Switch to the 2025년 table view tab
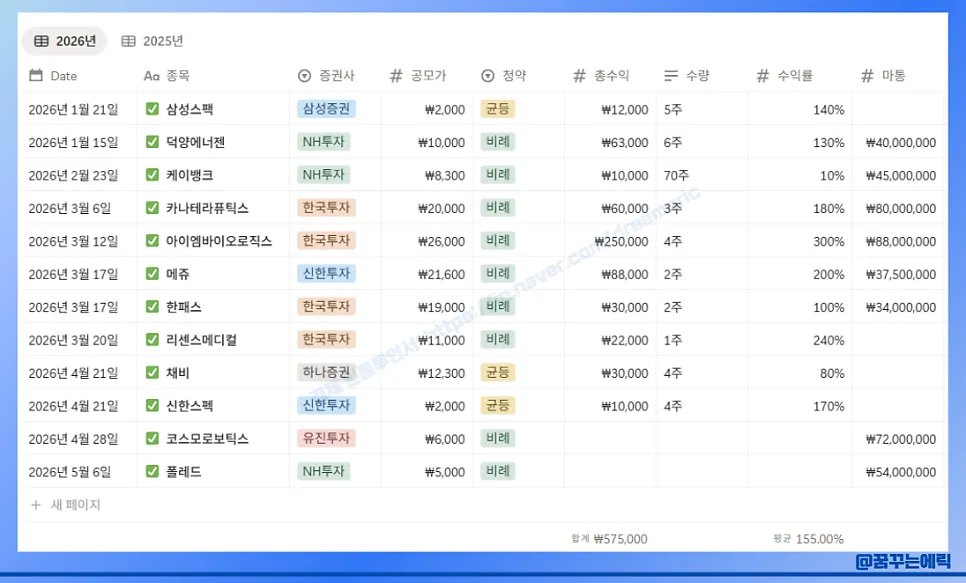Viewport: 966px width, 583px height. pos(152,41)
